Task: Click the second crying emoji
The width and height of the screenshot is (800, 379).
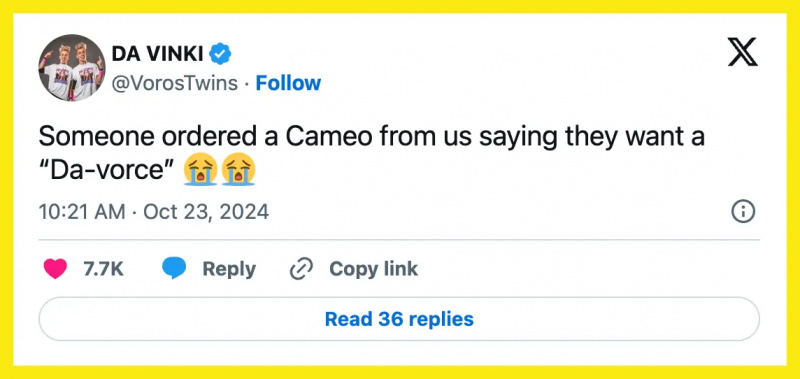Action: (x=239, y=170)
